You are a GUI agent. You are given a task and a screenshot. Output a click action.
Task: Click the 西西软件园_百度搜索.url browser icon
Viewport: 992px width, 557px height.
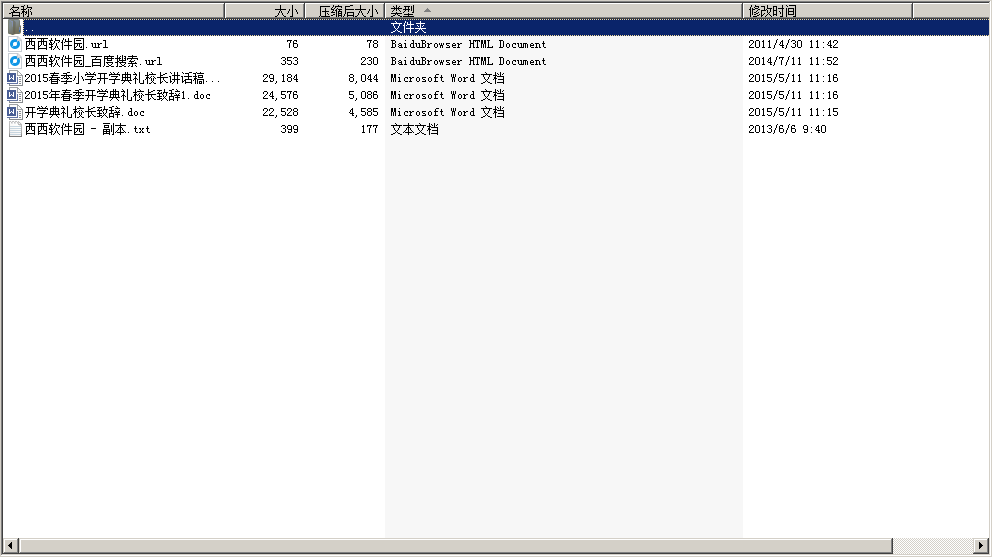coord(15,61)
